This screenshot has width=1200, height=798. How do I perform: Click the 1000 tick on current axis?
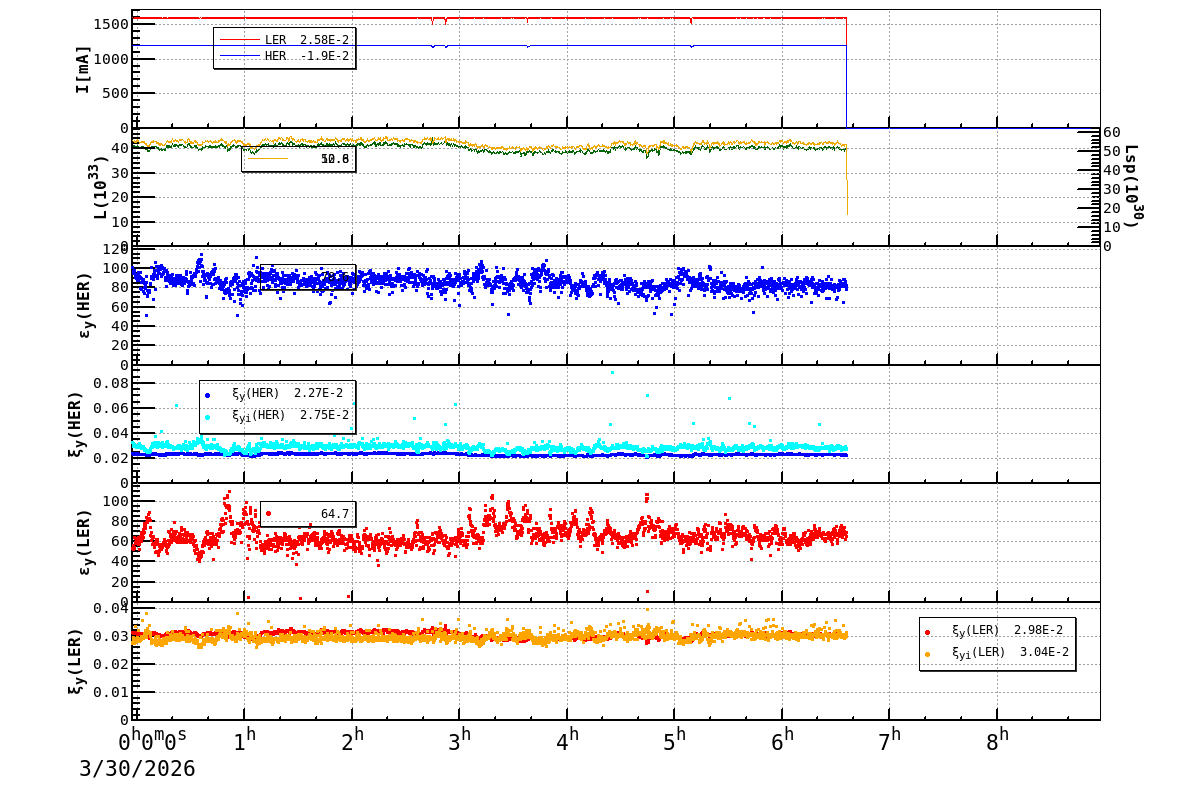(110, 59)
